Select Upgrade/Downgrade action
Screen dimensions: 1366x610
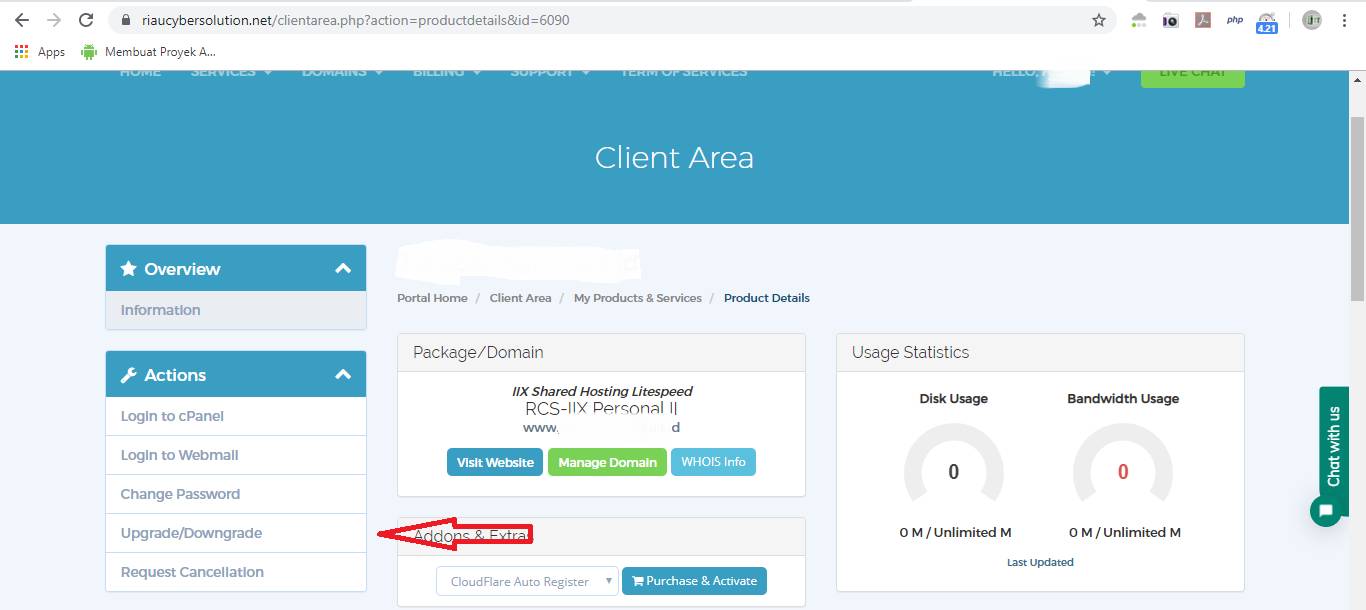click(x=236, y=533)
